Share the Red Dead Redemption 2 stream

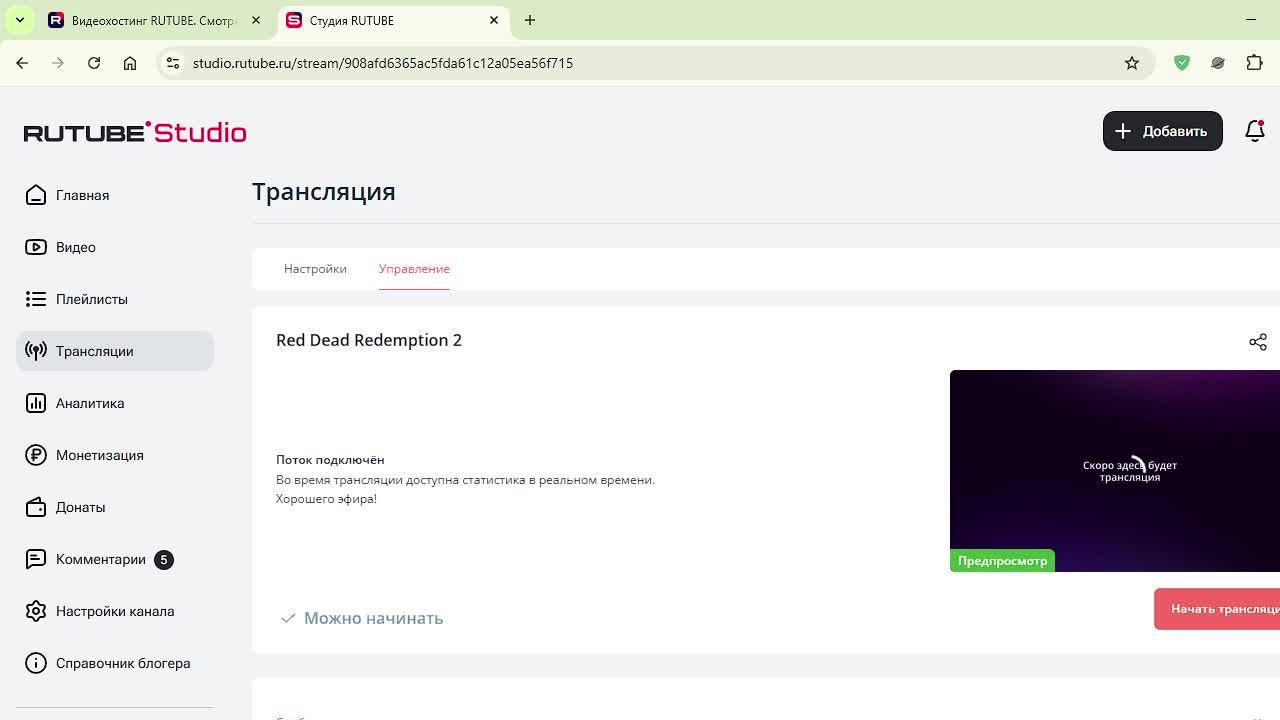pos(1258,342)
